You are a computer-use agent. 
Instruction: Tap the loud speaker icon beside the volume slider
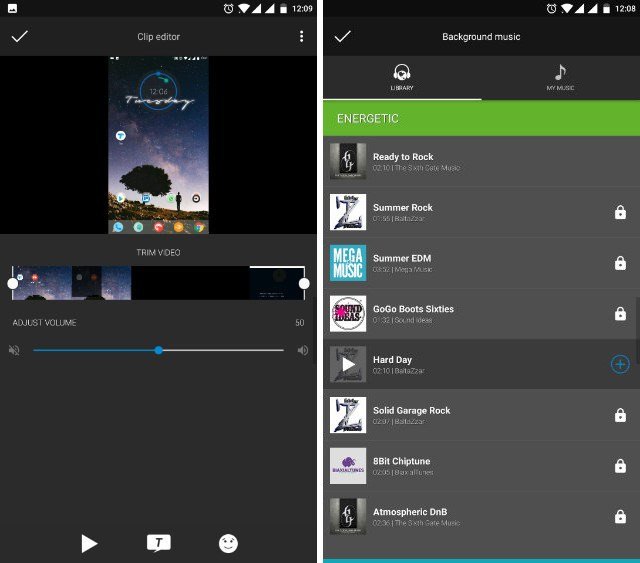tap(303, 350)
